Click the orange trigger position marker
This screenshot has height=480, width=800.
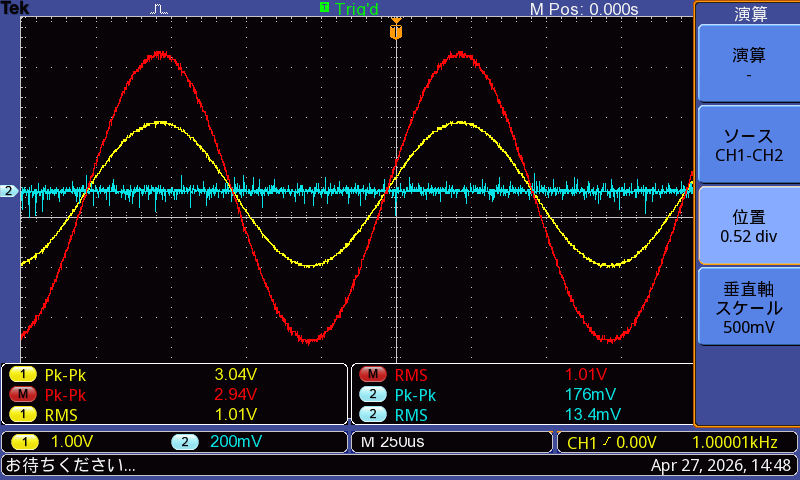396,31
